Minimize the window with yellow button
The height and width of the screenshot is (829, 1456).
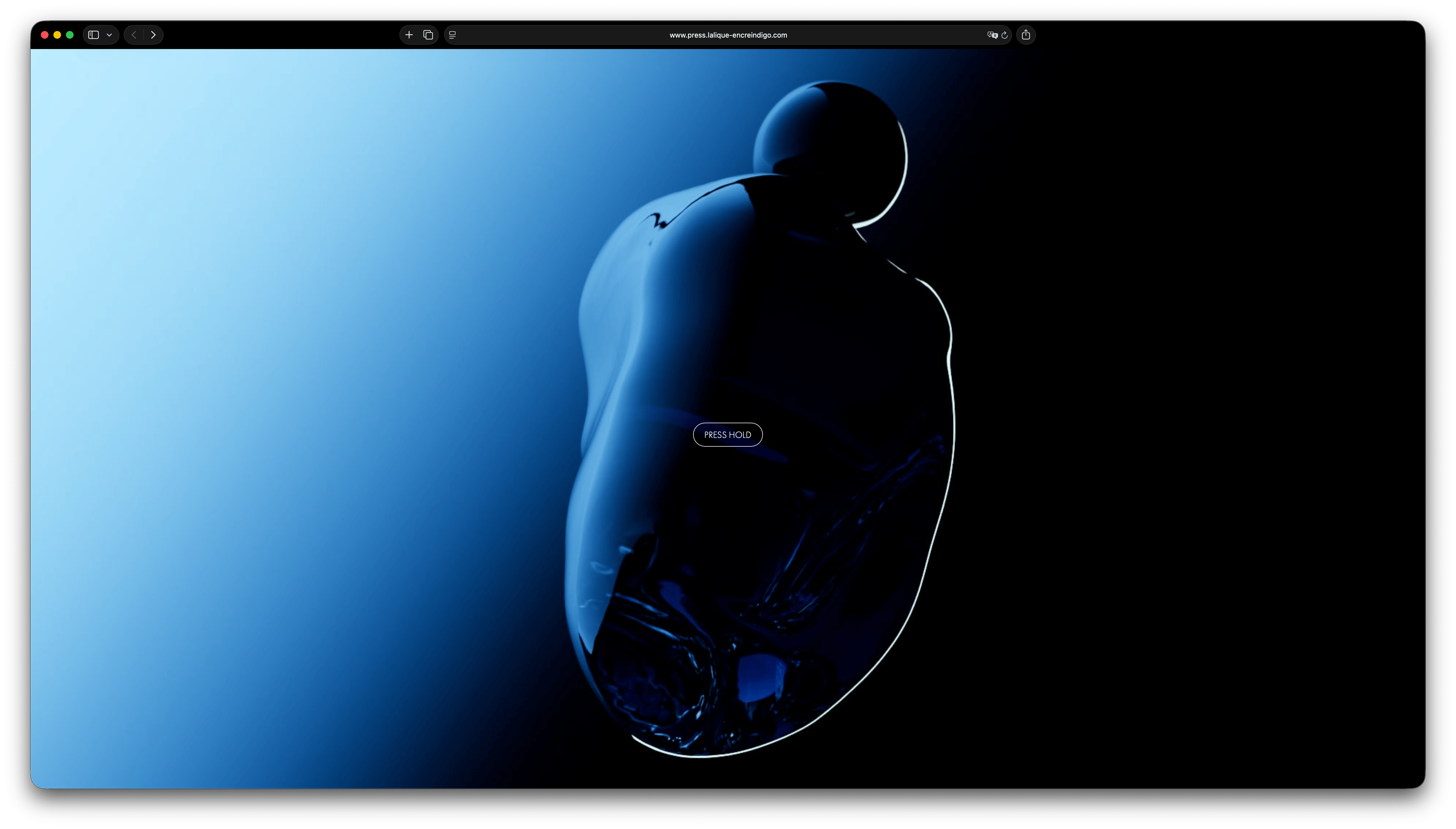pyautogui.click(x=57, y=35)
